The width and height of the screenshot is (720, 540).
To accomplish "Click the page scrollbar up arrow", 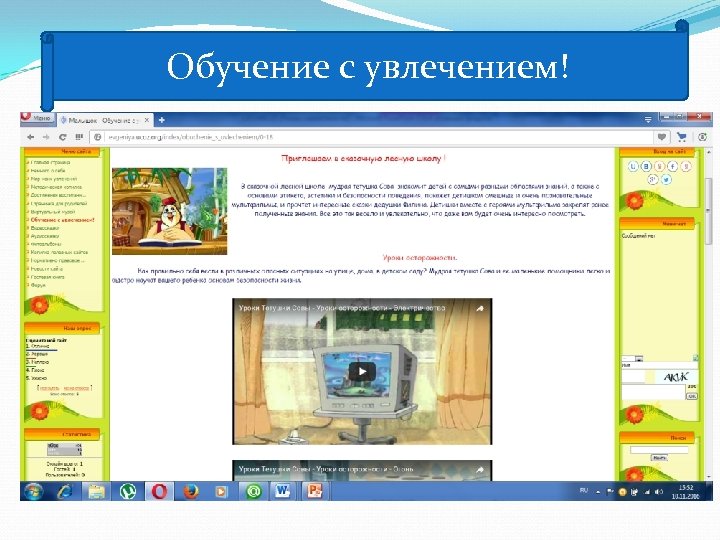I will click(x=709, y=152).
